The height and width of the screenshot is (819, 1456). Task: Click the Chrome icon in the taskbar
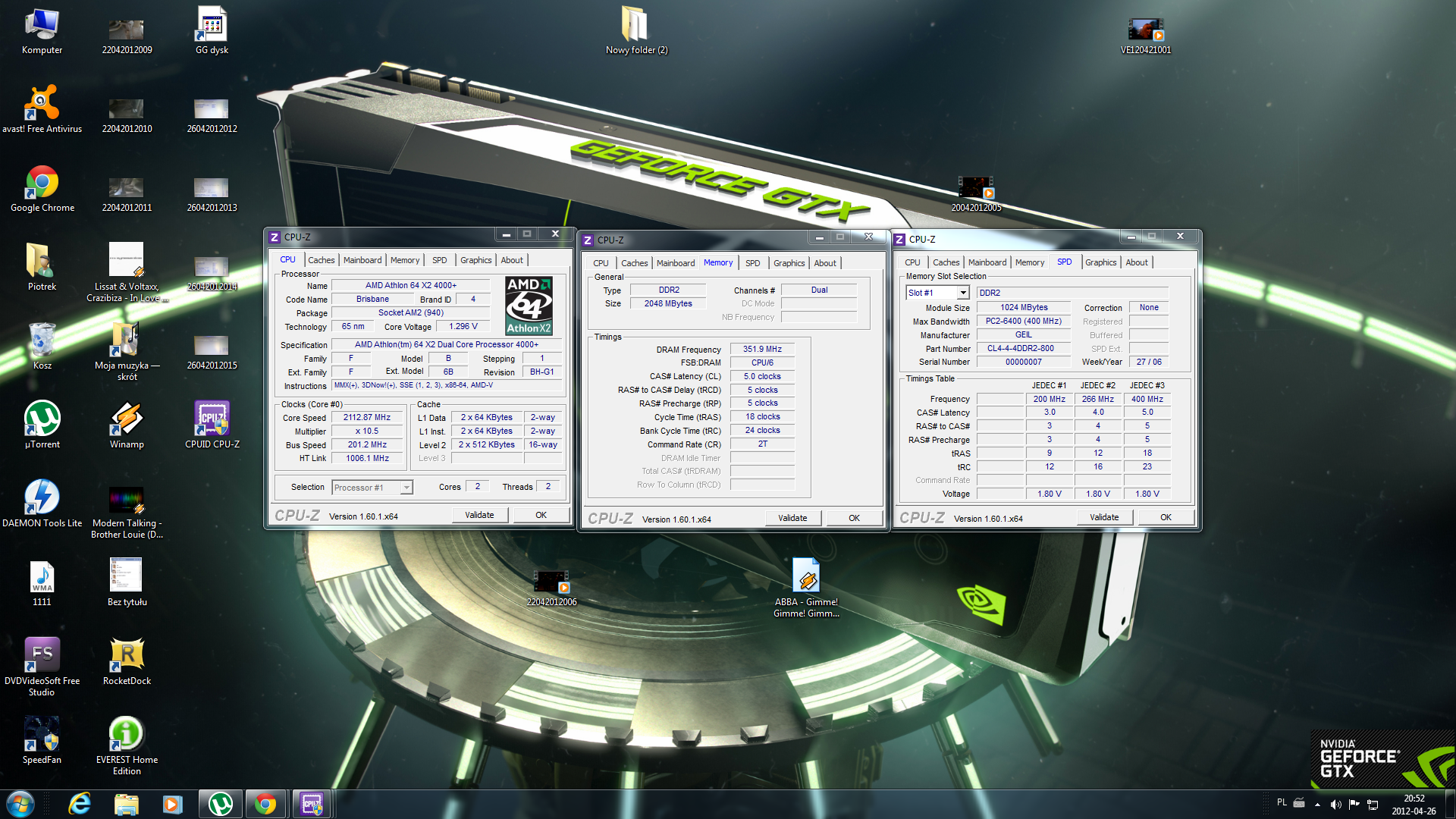click(265, 804)
